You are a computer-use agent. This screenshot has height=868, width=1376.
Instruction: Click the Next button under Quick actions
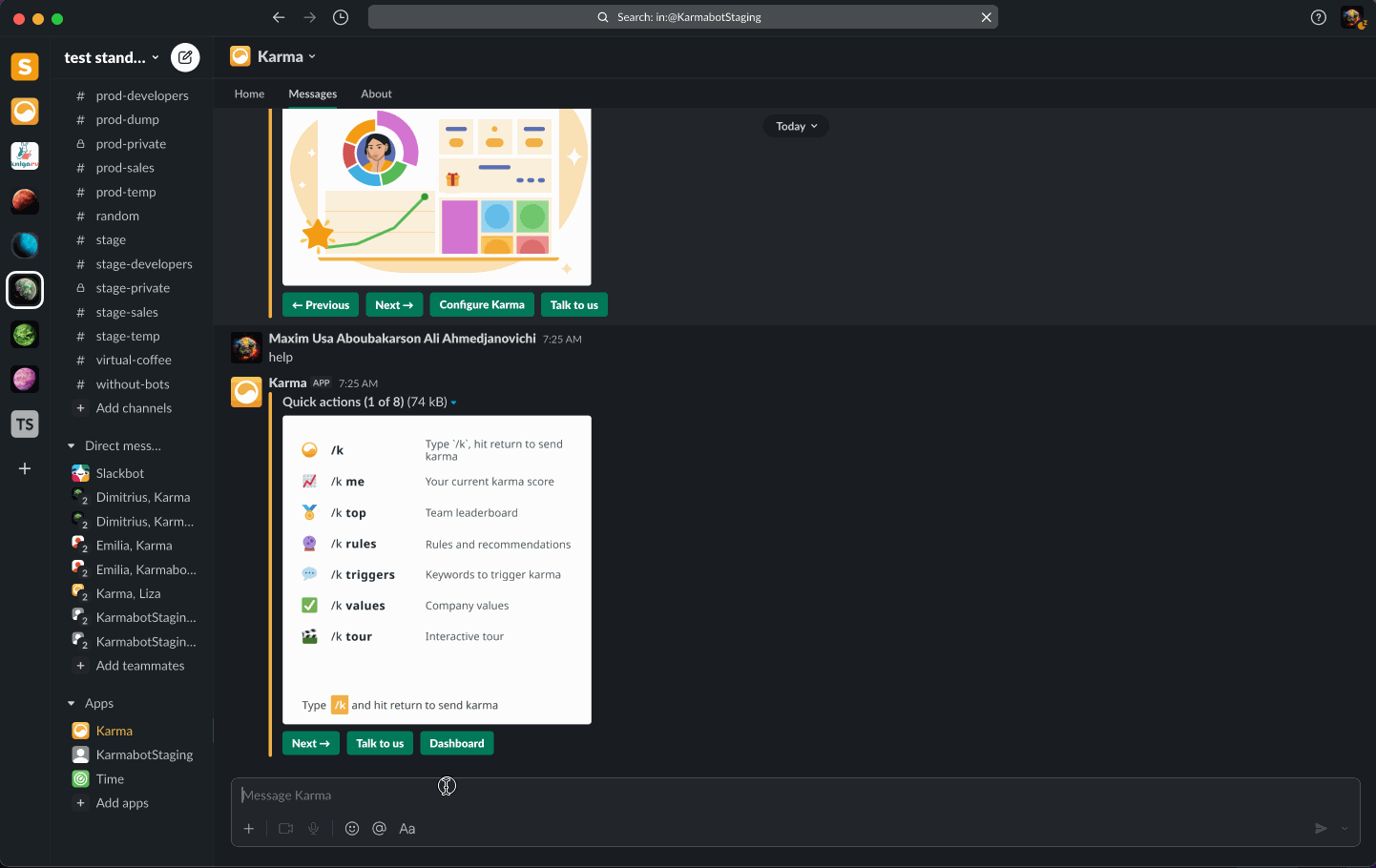[x=311, y=743]
